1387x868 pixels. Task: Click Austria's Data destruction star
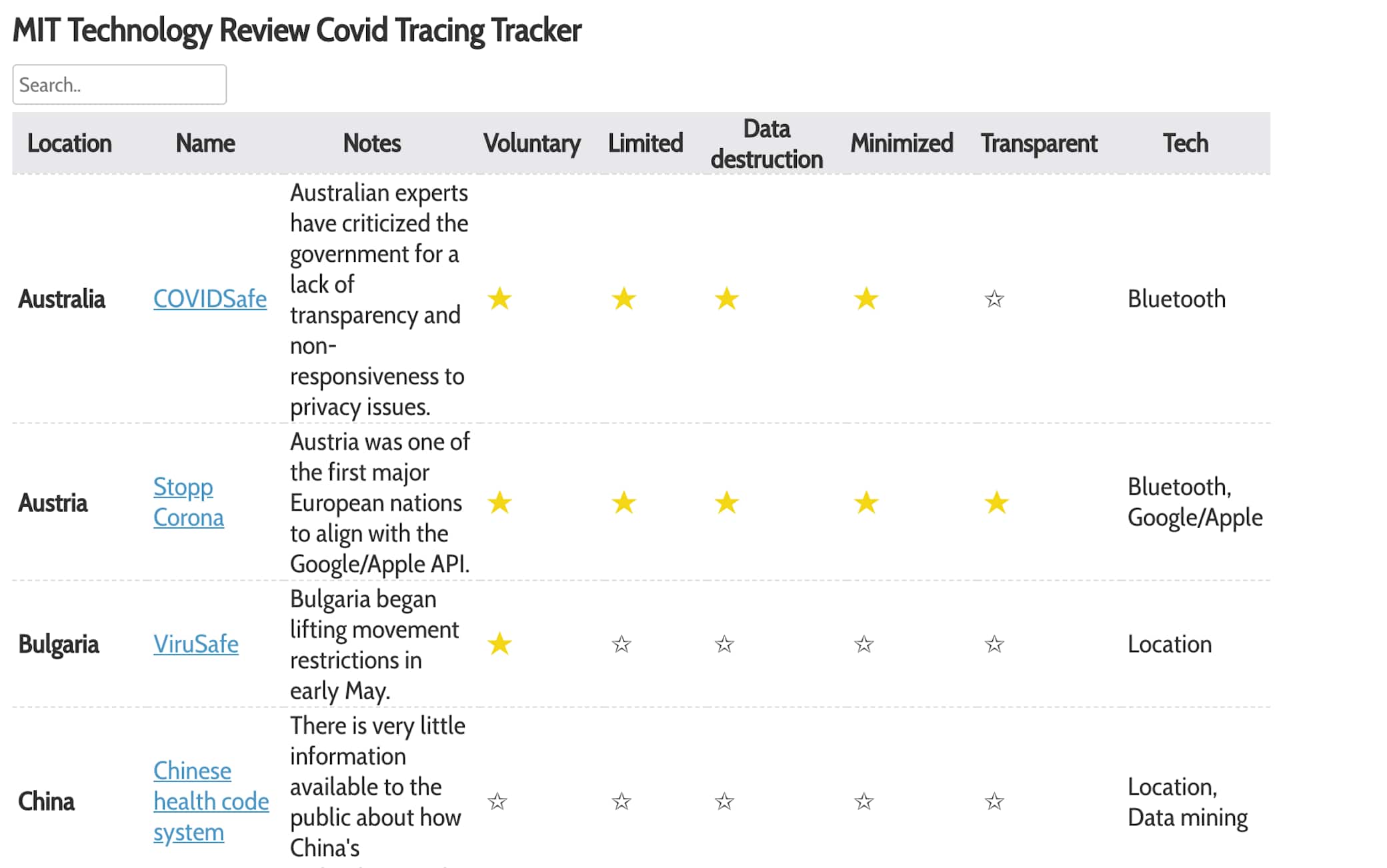[726, 503]
